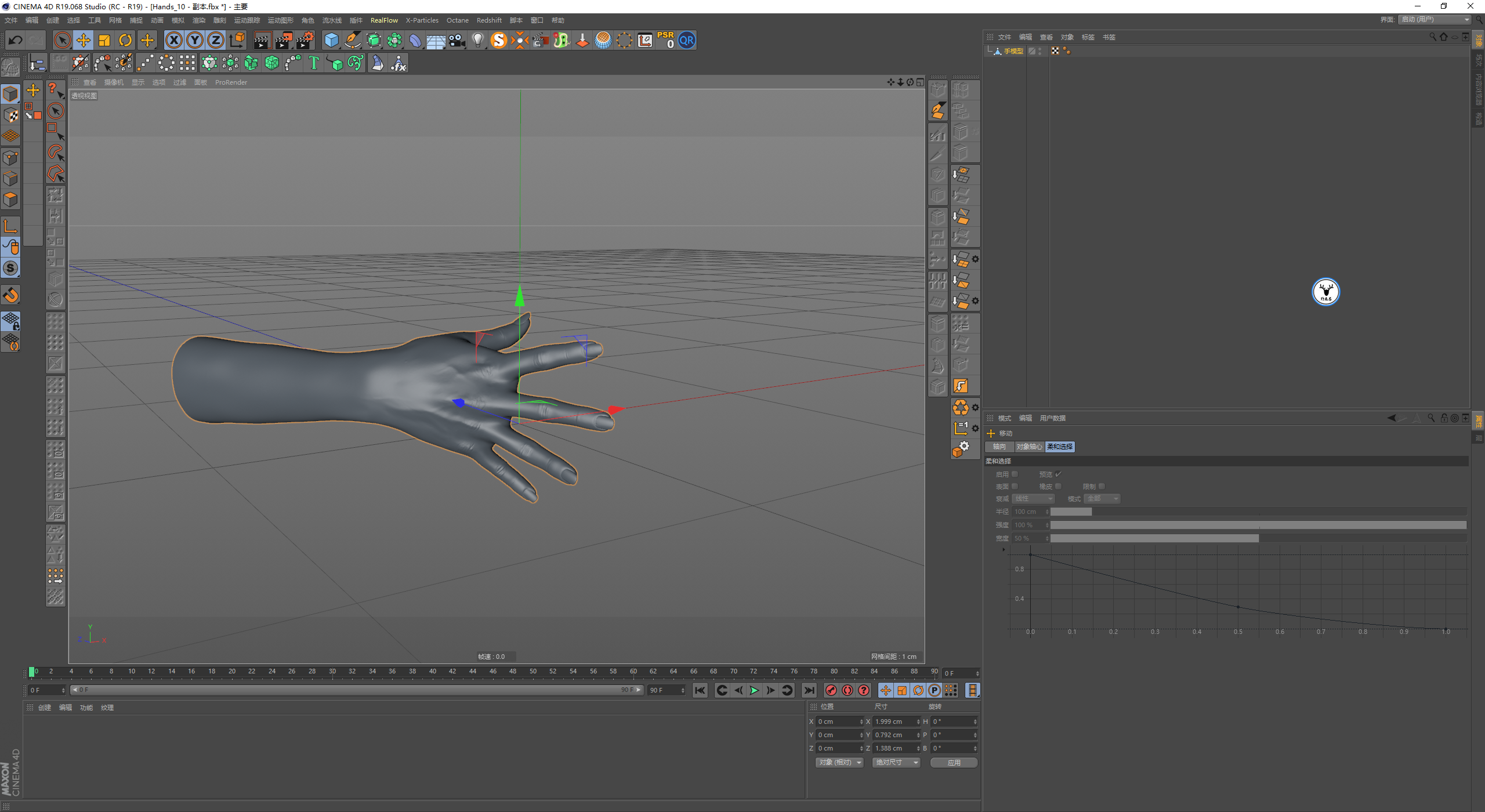1485x812 pixels.
Task: Toggle the X axis lock
Action: [173, 40]
